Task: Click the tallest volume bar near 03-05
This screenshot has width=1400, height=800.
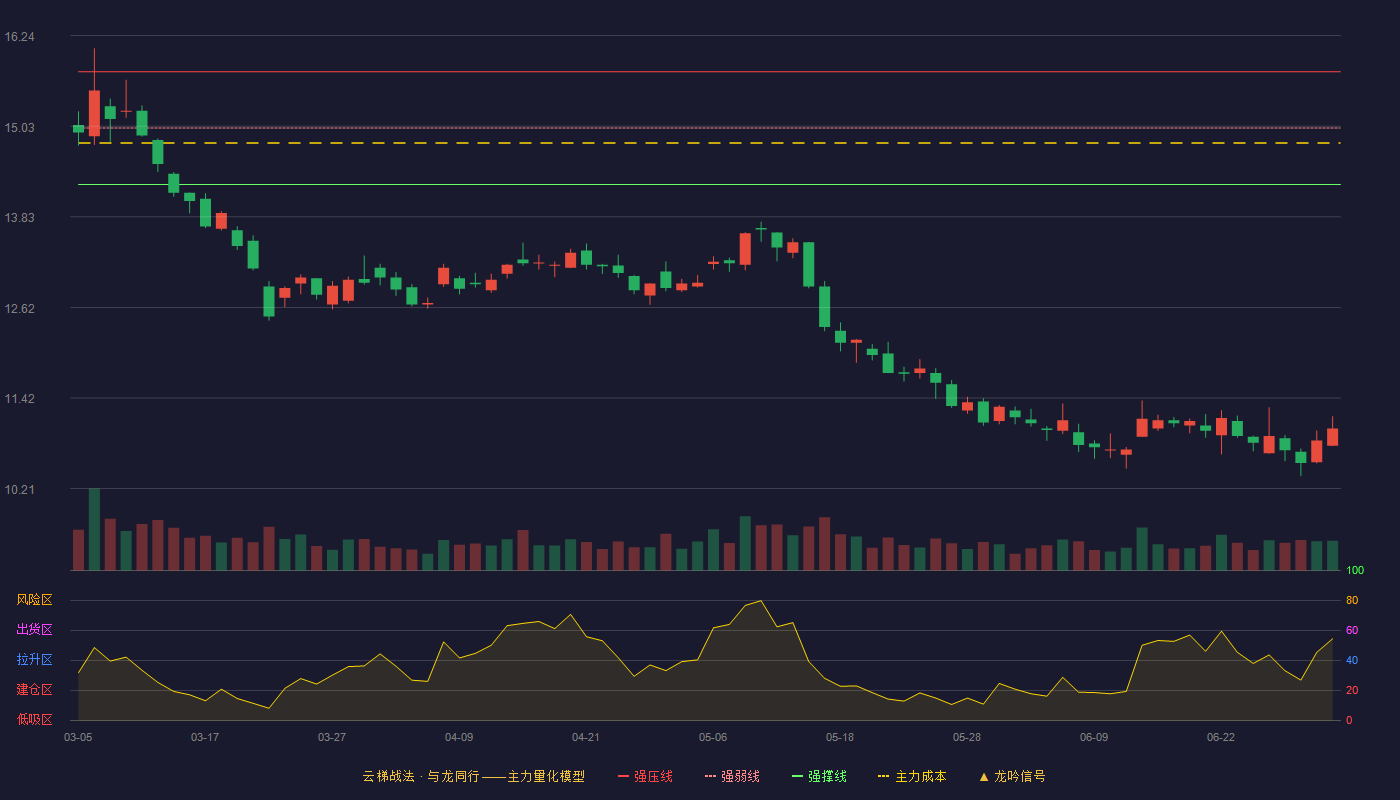Action: (94, 529)
